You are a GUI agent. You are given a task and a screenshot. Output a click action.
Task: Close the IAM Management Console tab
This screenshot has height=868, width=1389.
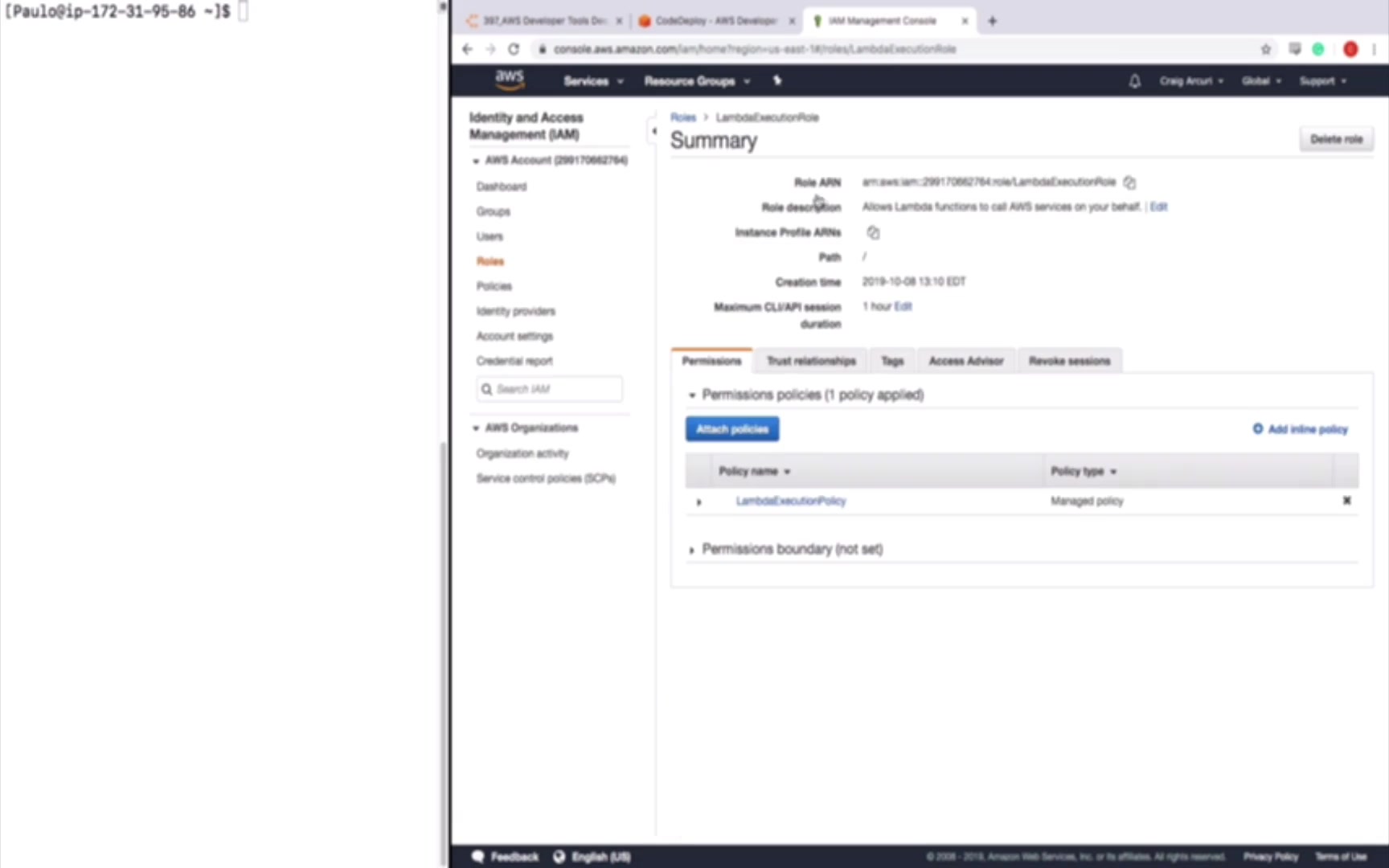(x=965, y=21)
